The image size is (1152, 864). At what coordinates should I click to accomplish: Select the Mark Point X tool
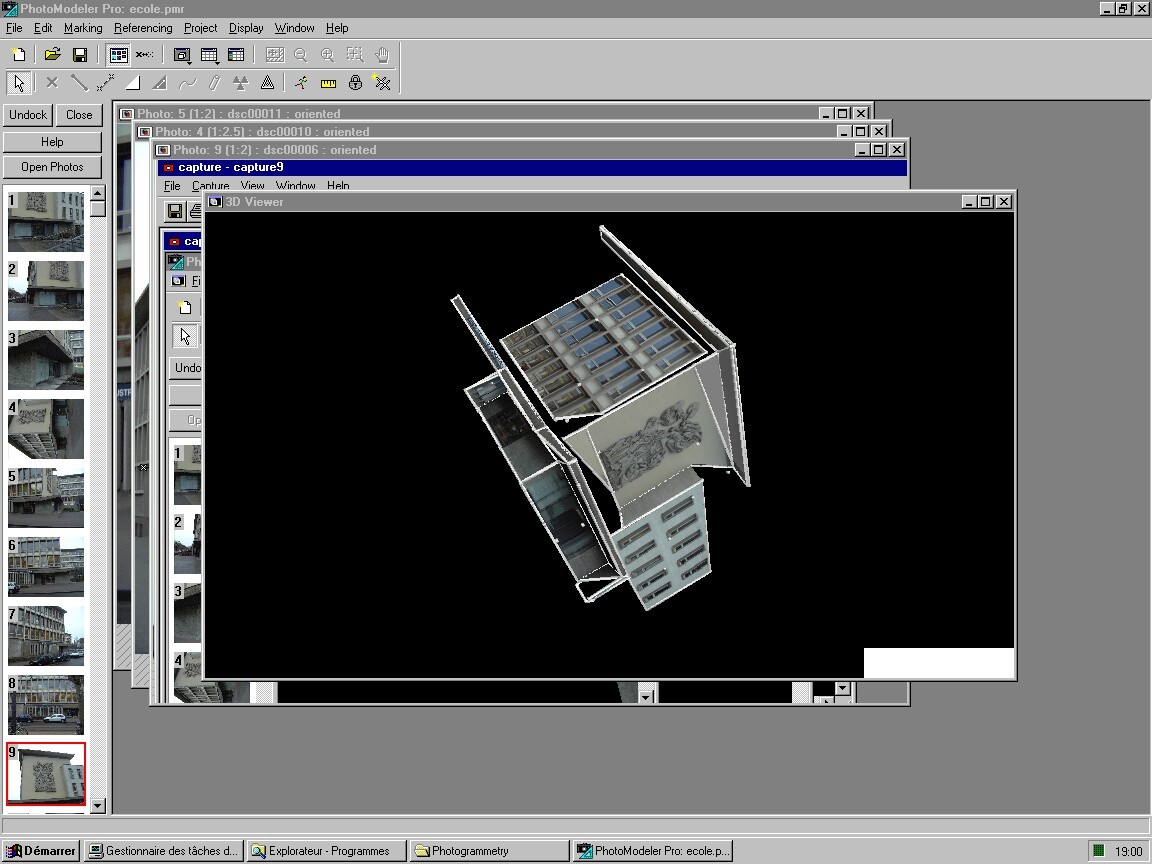[52, 83]
